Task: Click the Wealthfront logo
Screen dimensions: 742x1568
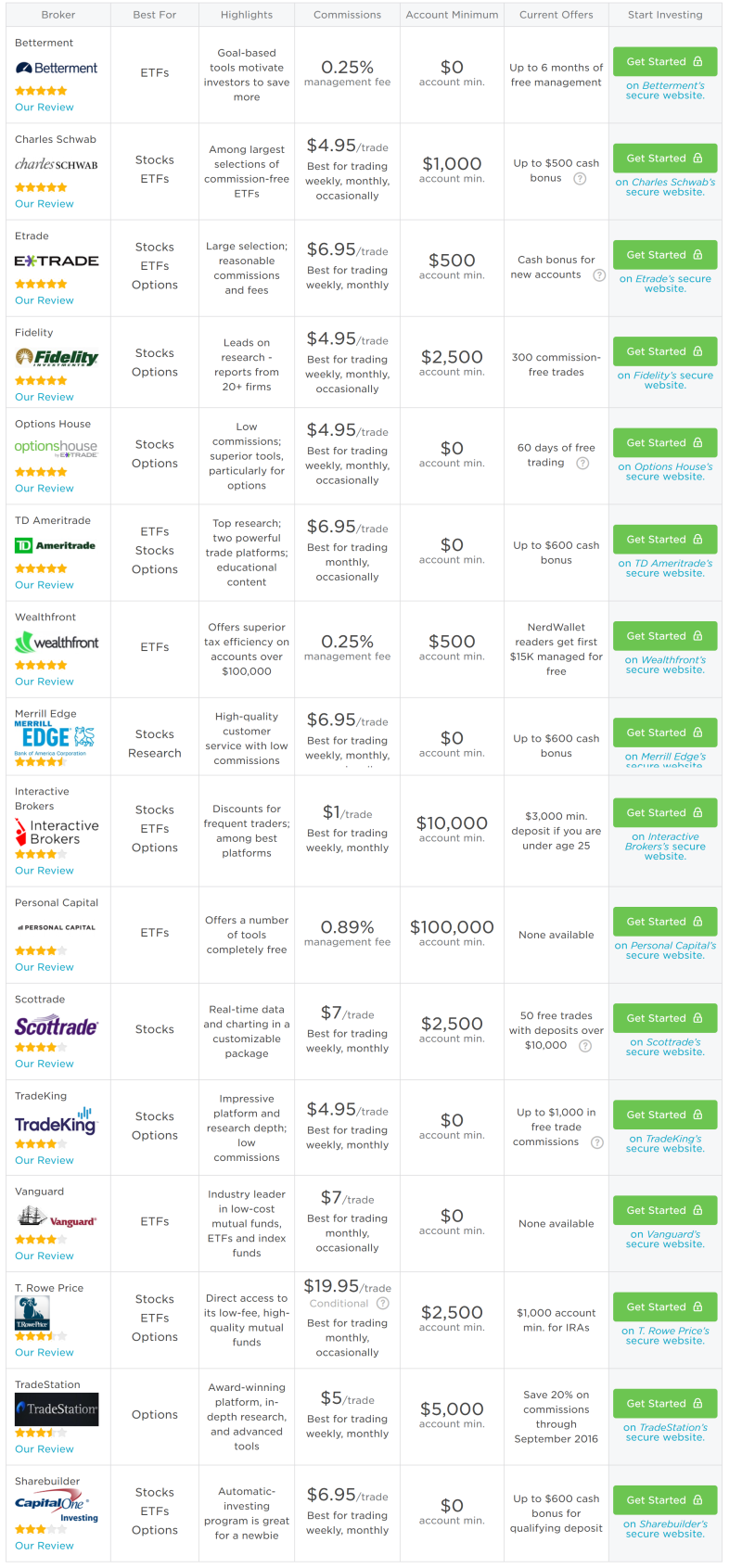Action: (x=57, y=643)
